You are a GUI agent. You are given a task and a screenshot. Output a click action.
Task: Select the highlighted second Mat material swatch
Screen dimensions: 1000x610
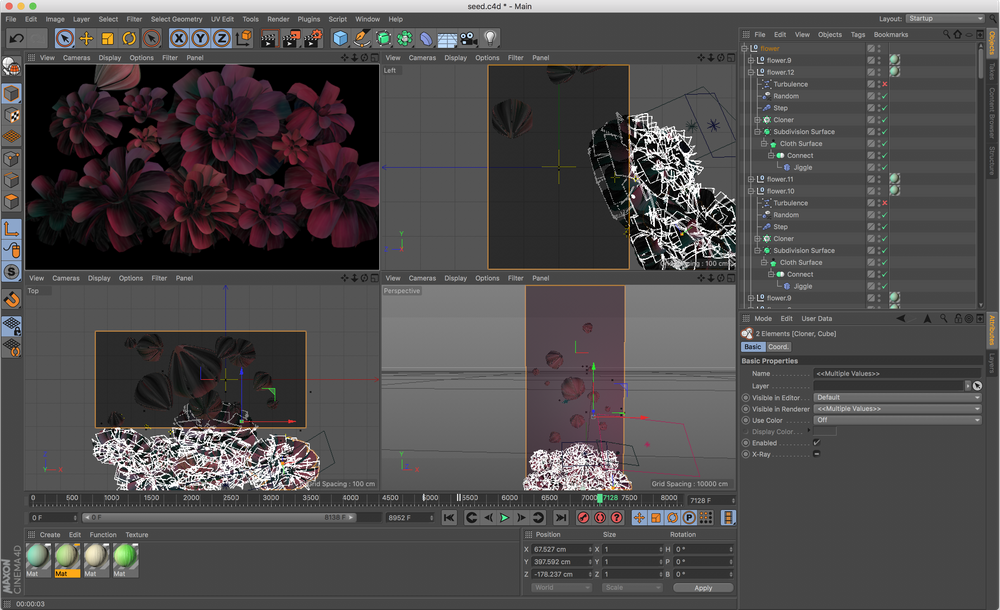[67, 560]
